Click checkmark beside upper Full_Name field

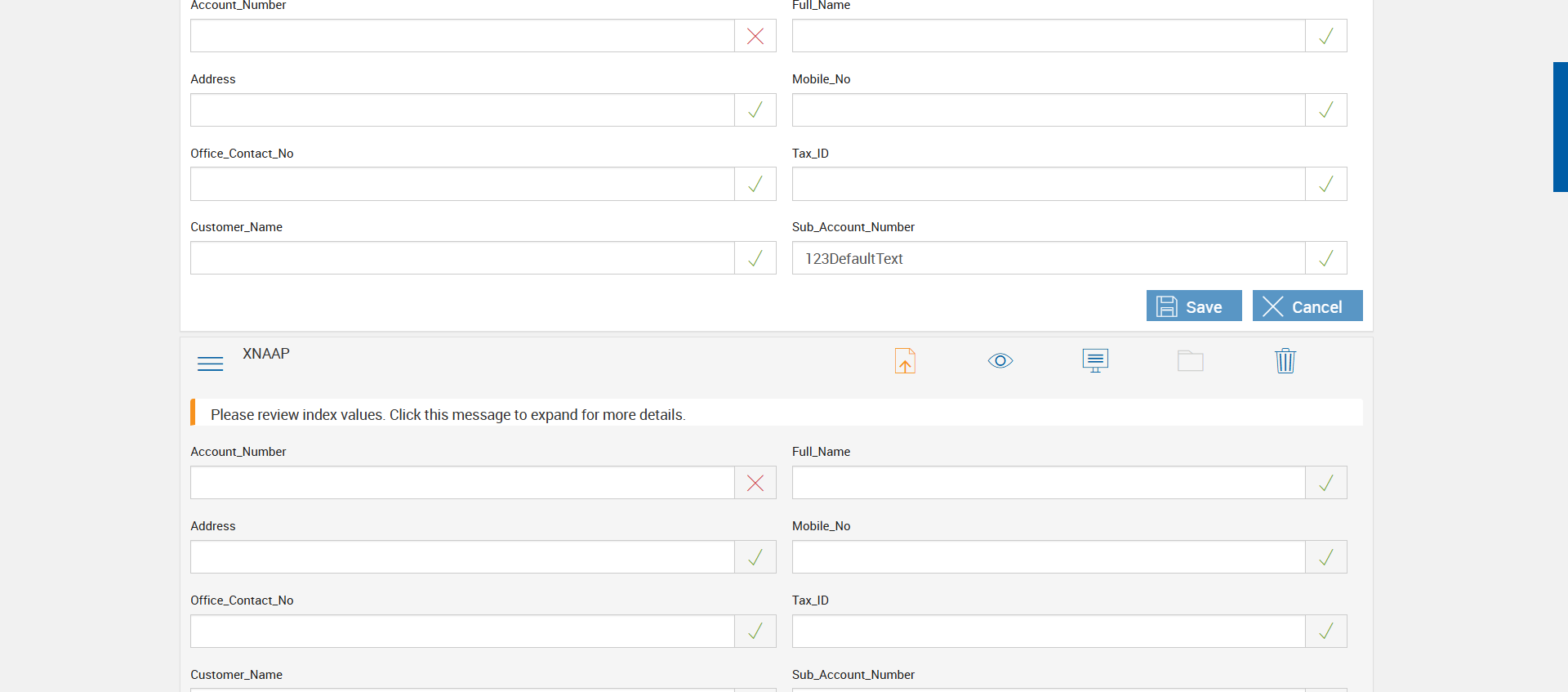(1326, 36)
